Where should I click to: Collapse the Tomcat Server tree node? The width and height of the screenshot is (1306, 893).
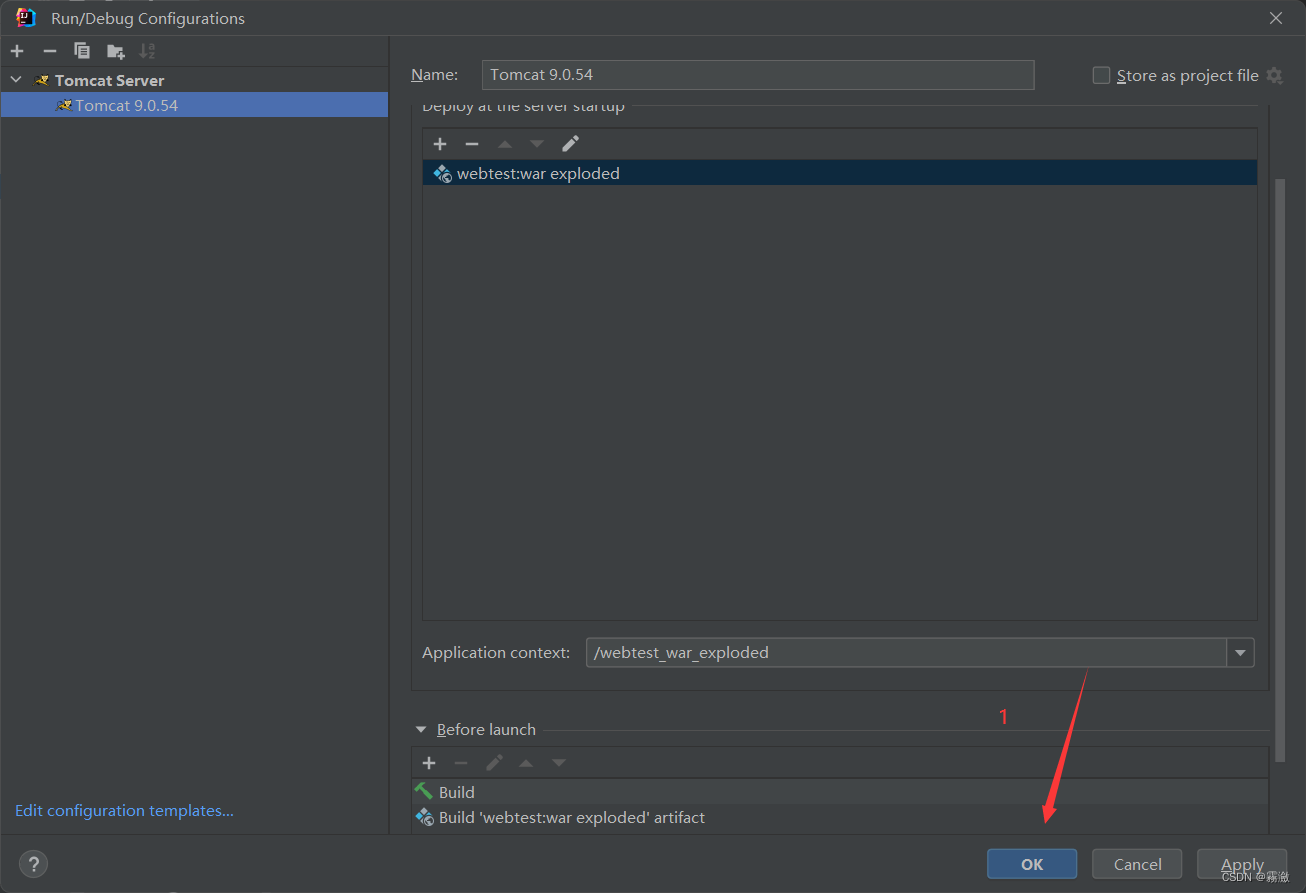pos(16,80)
